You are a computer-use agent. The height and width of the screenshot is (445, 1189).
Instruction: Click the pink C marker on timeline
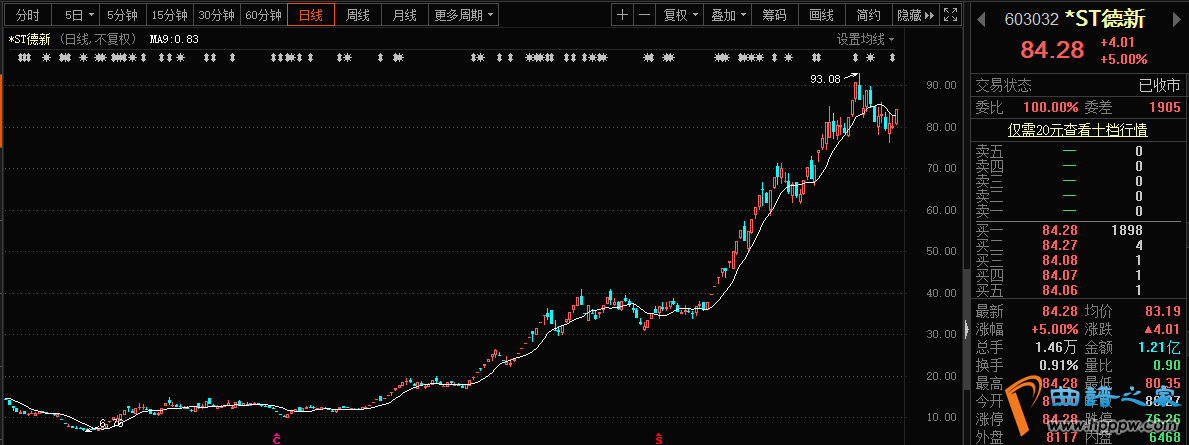[277, 438]
